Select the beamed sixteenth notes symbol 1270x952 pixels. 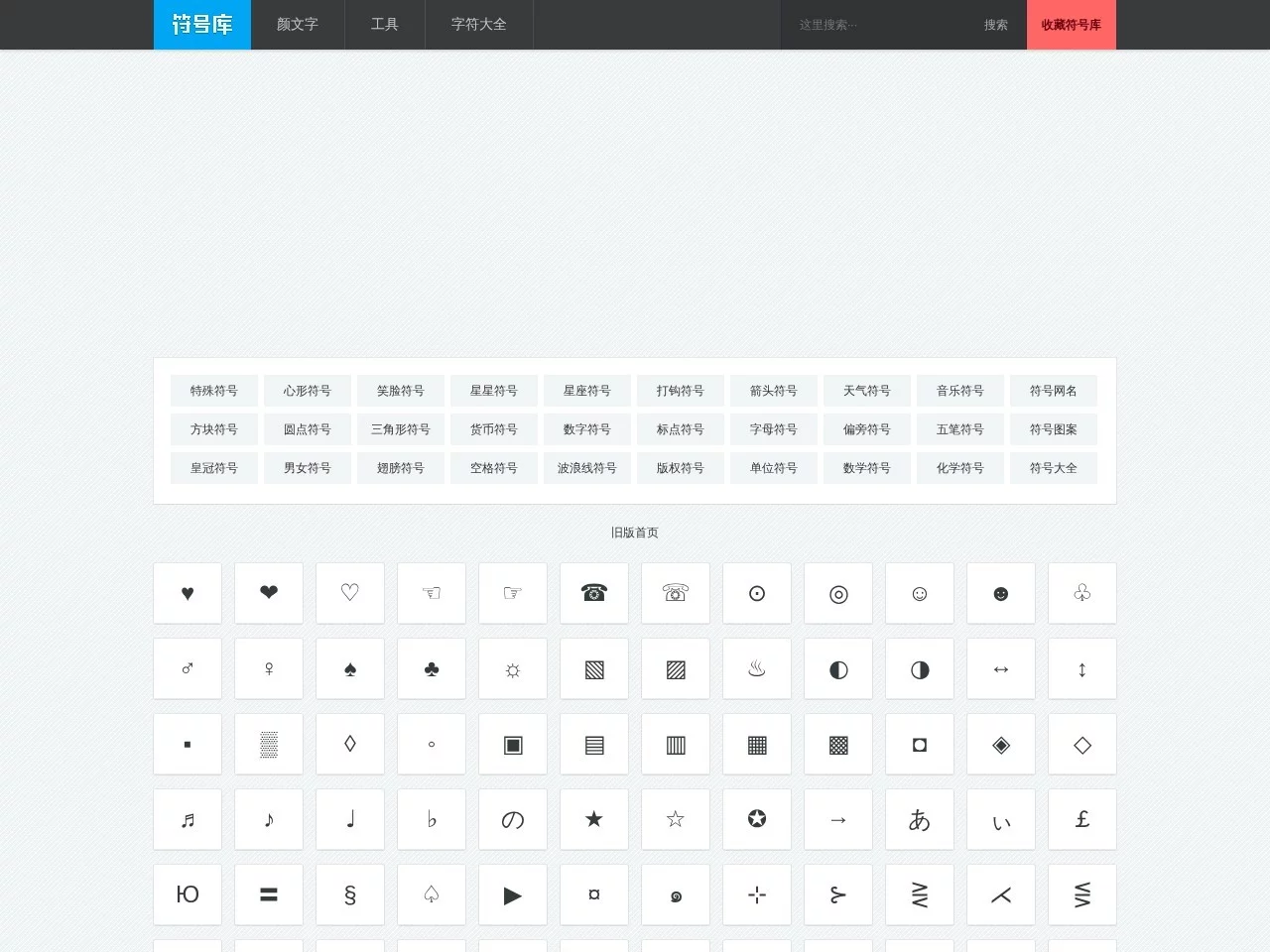click(188, 819)
